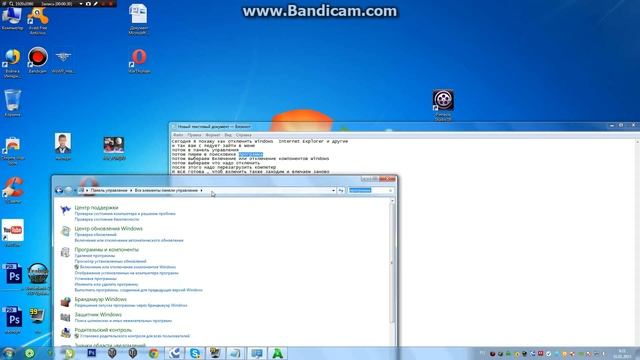Click the Брандмауэр Windows icon

(x=65, y=302)
